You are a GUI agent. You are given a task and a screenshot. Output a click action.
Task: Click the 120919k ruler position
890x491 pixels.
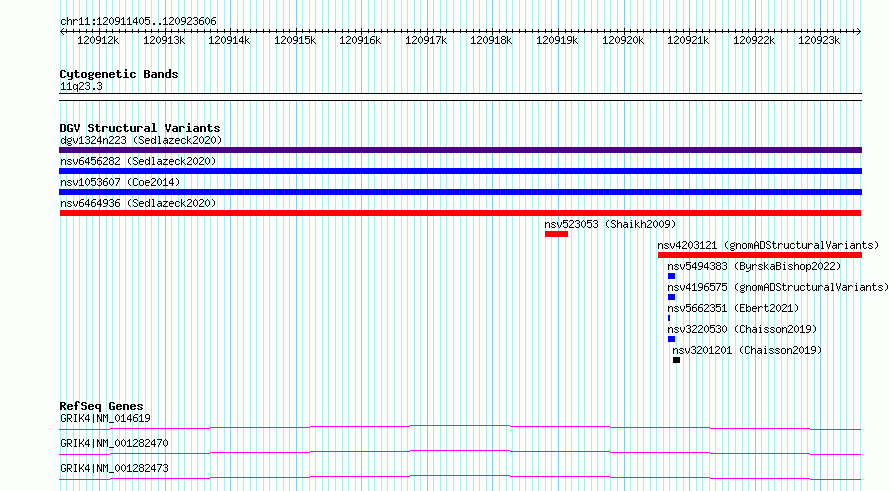pyautogui.click(x=557, y=40)
